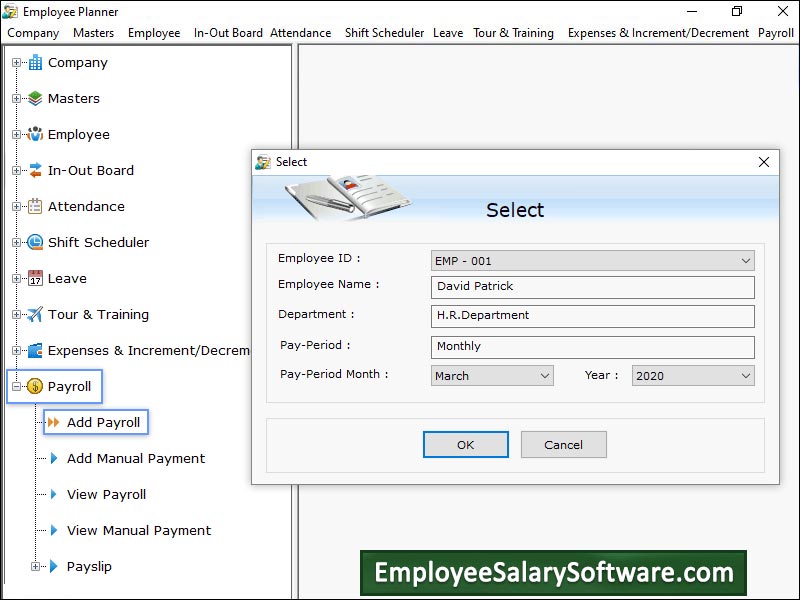Click the Tour & Training airplane icon
Screen dimensions: 800x600
35,315
